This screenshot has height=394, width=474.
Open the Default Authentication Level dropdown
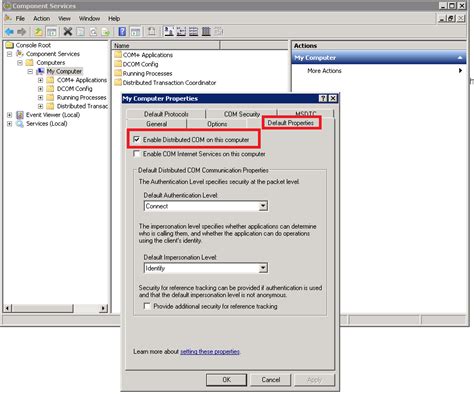point(263,206)
